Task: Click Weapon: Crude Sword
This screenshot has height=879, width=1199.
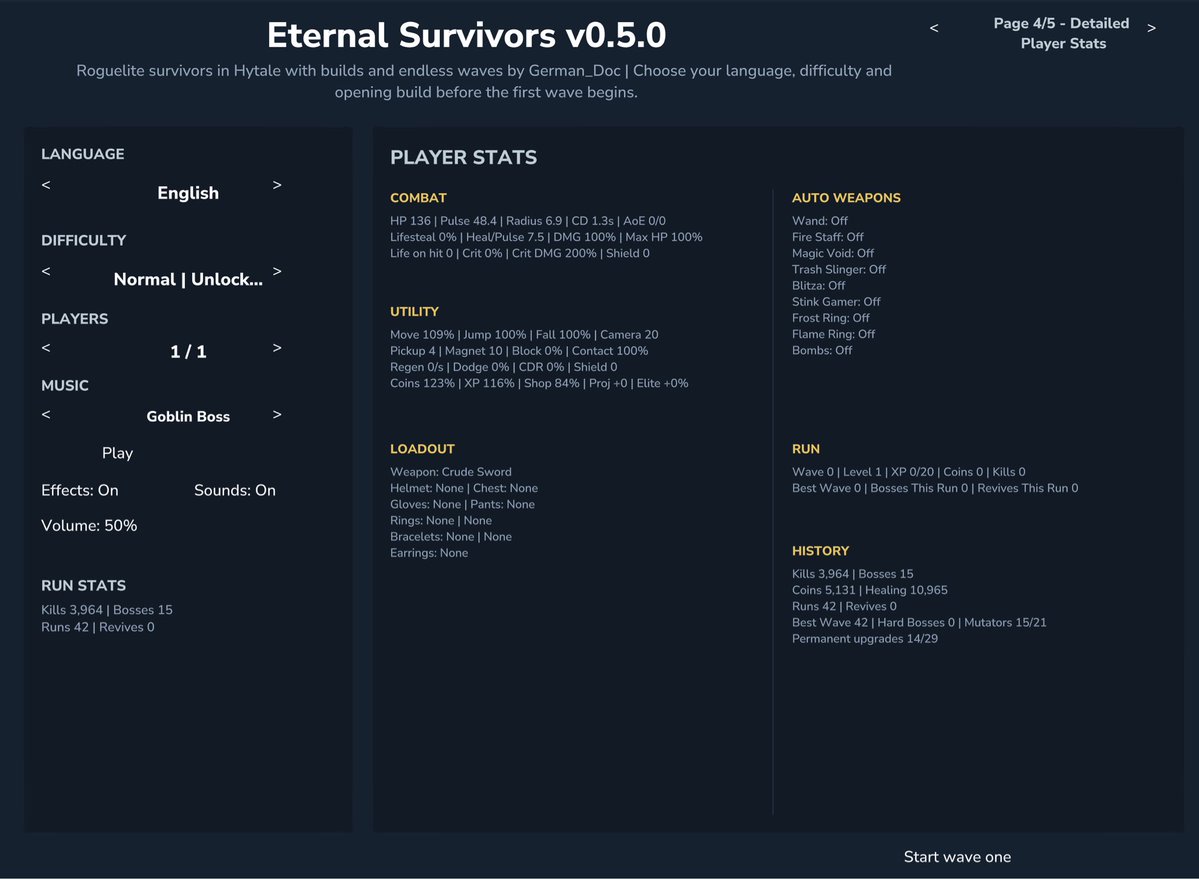Action: 451,472
